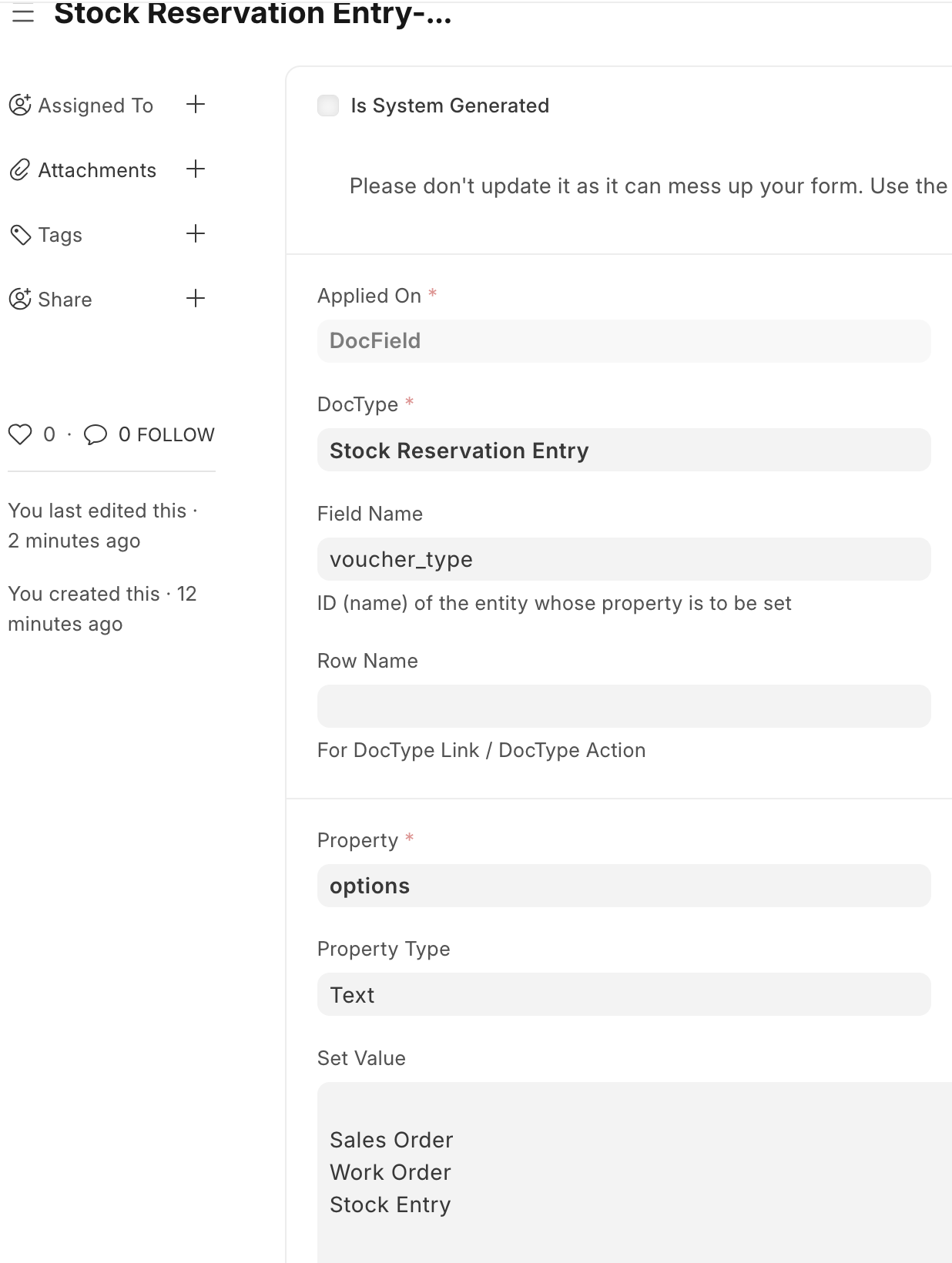
Task: Open the DocType Stock Reservation Entry field
Action: coord(624,450)
